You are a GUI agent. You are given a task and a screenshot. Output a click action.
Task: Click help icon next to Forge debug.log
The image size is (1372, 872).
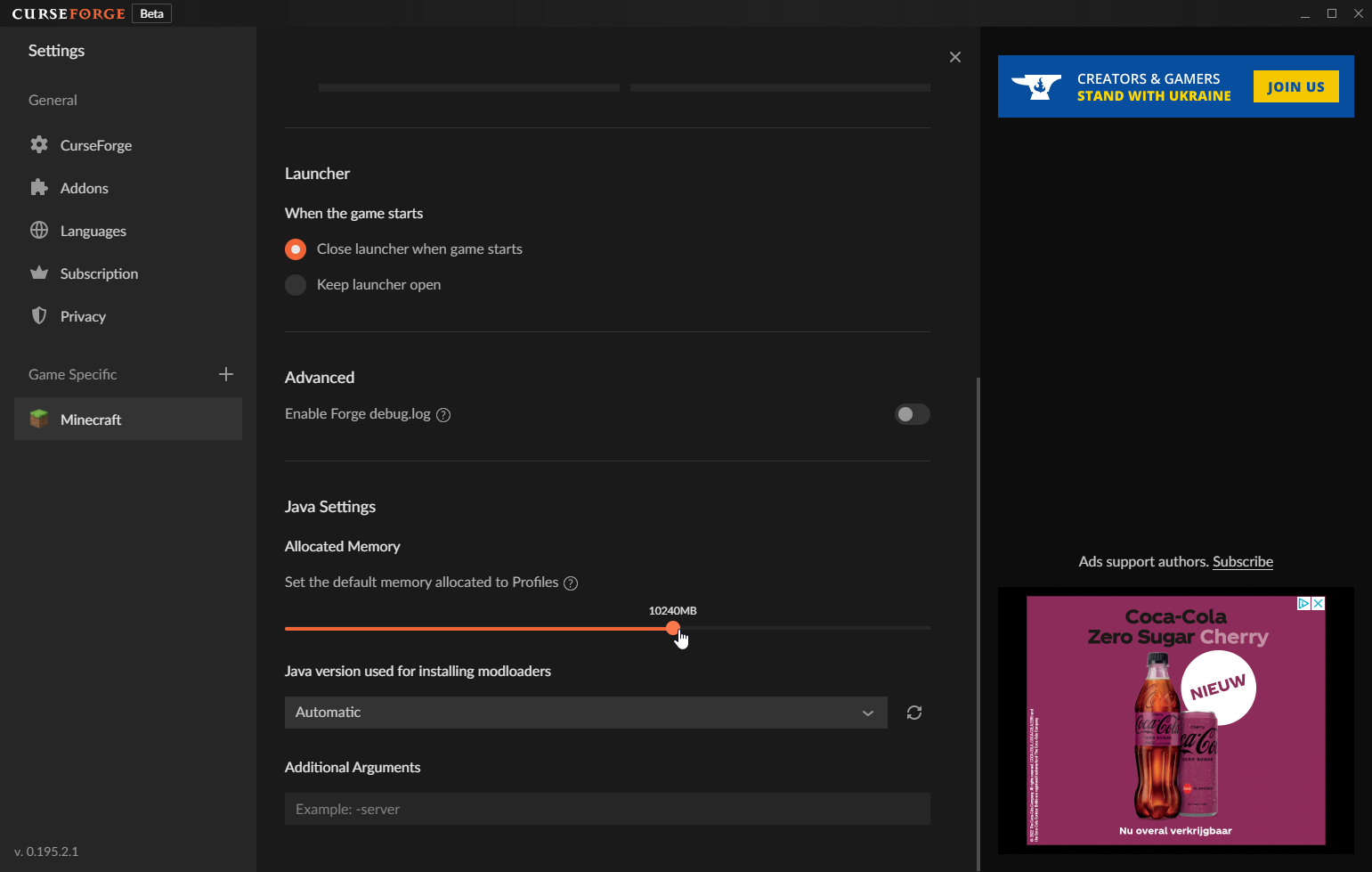point(443,415)
